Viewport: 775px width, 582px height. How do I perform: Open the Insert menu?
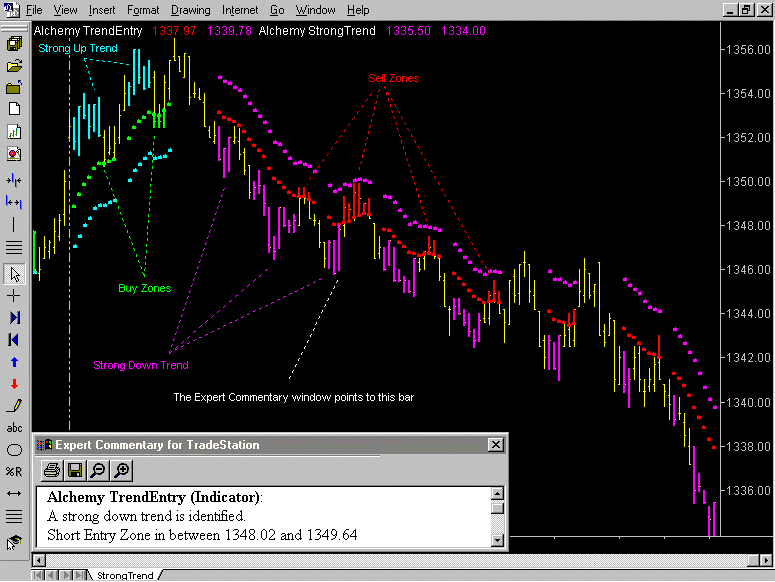point(102,10)
